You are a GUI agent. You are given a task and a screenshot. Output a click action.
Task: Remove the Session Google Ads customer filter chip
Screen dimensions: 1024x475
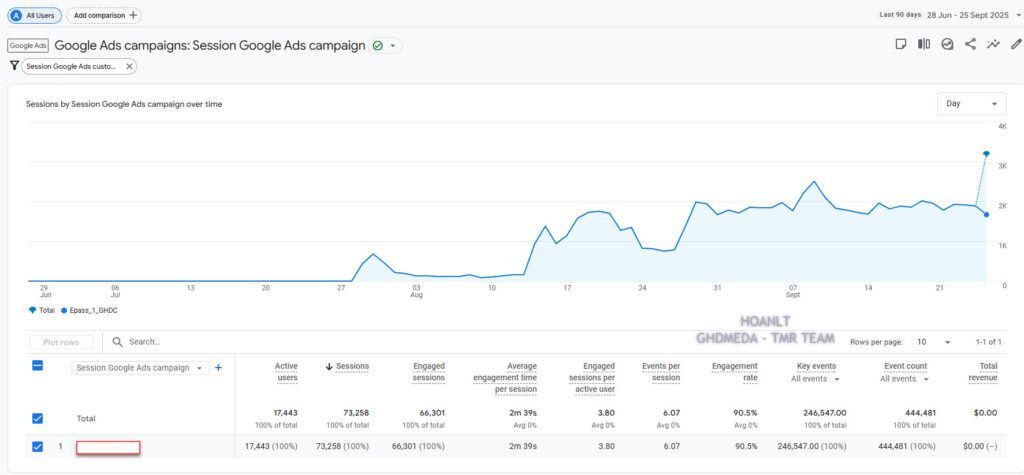(129, 66)
